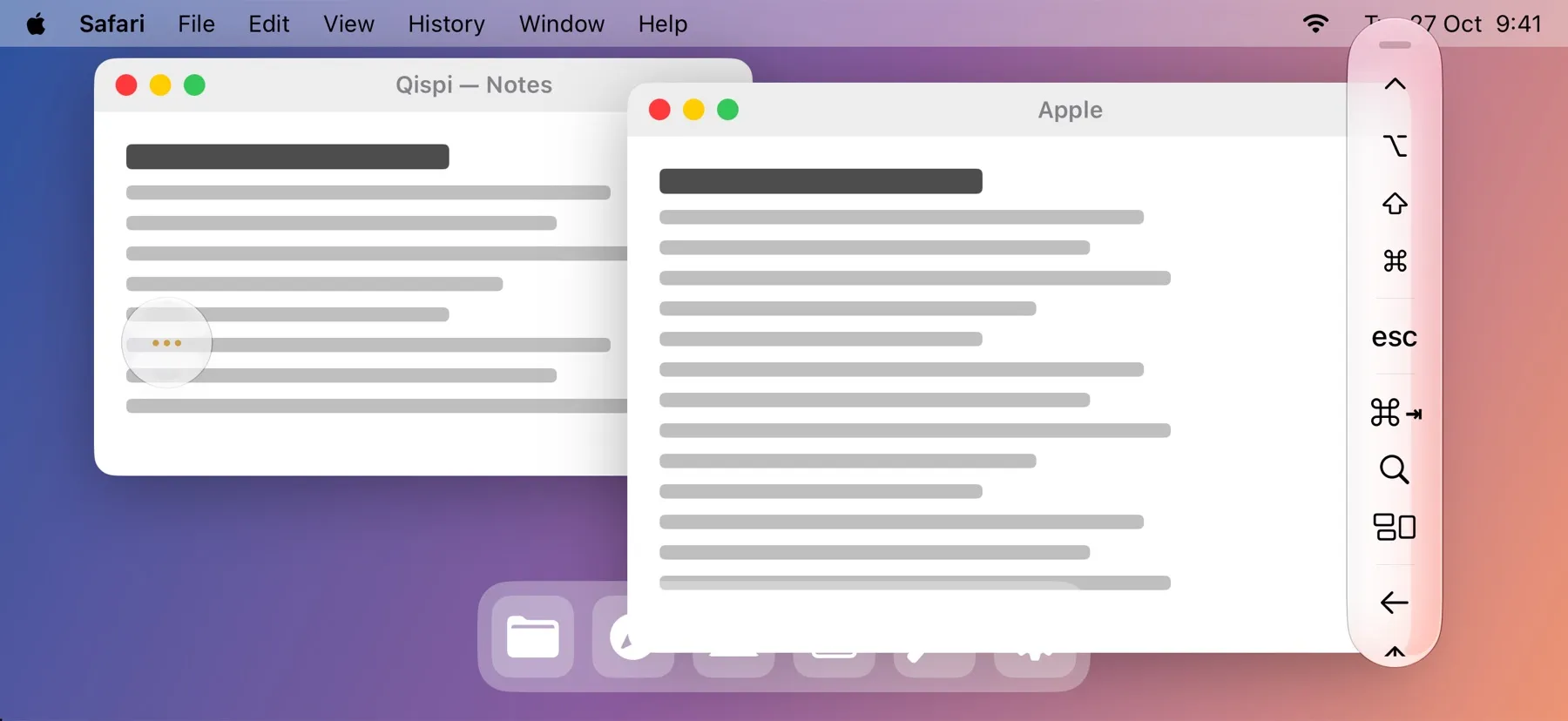Open the Safari menu
This screenshot has width=1568, height=721.
[x=112, y=24]
